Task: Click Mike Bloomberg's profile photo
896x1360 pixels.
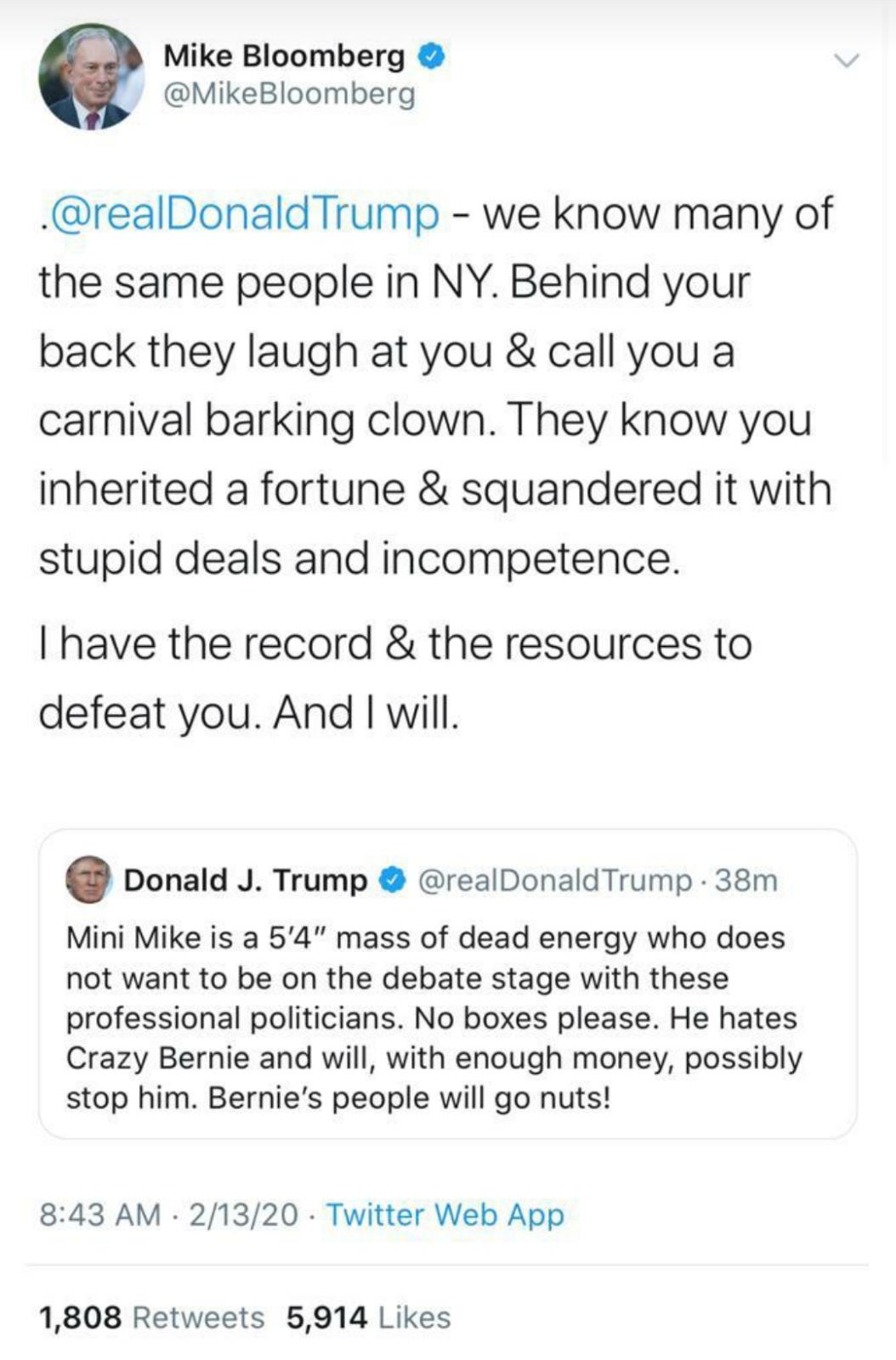Action: 91,76
